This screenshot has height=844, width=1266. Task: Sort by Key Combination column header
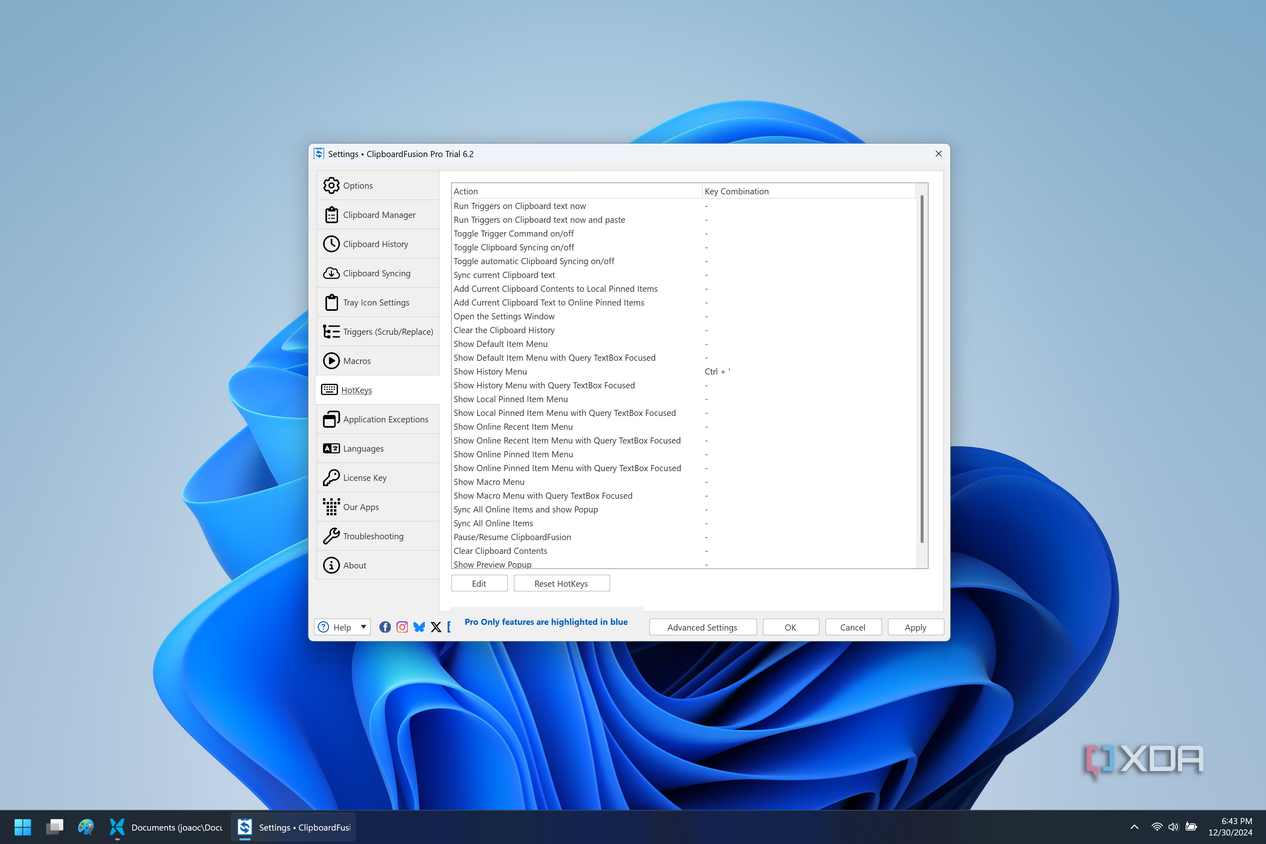click(x=808, y=191)
